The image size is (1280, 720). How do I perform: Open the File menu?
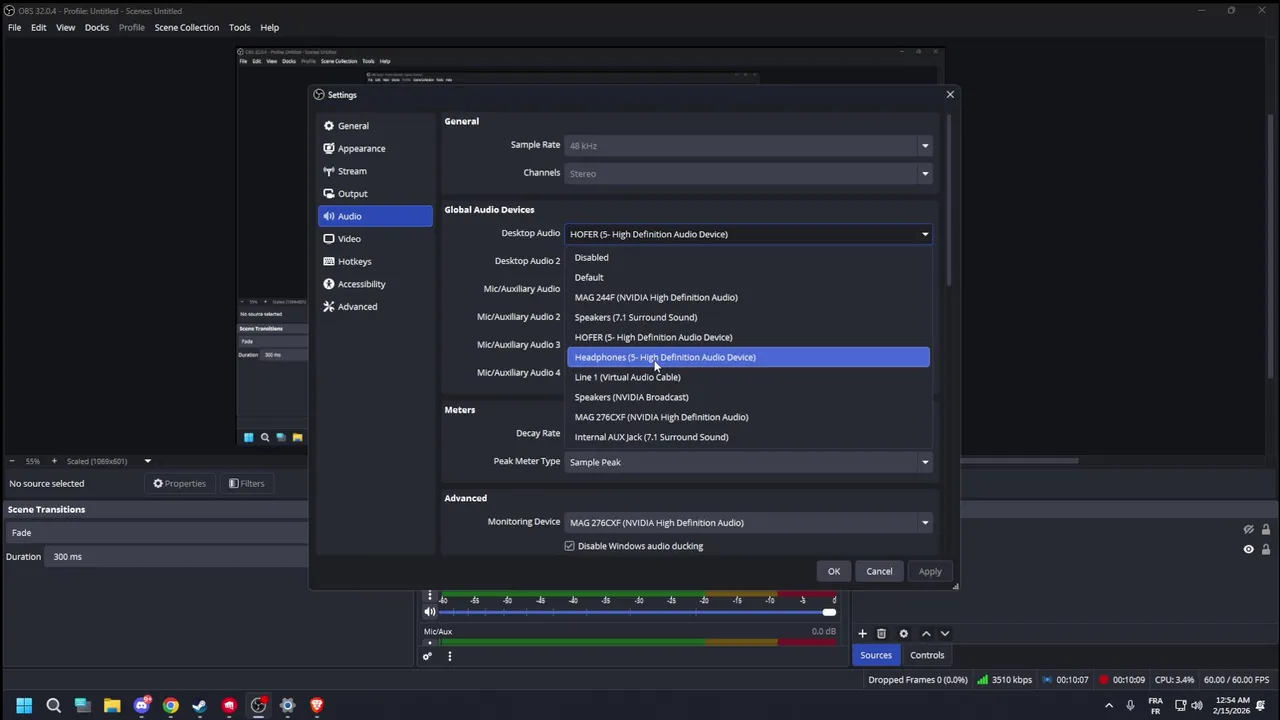click(15, 27)
